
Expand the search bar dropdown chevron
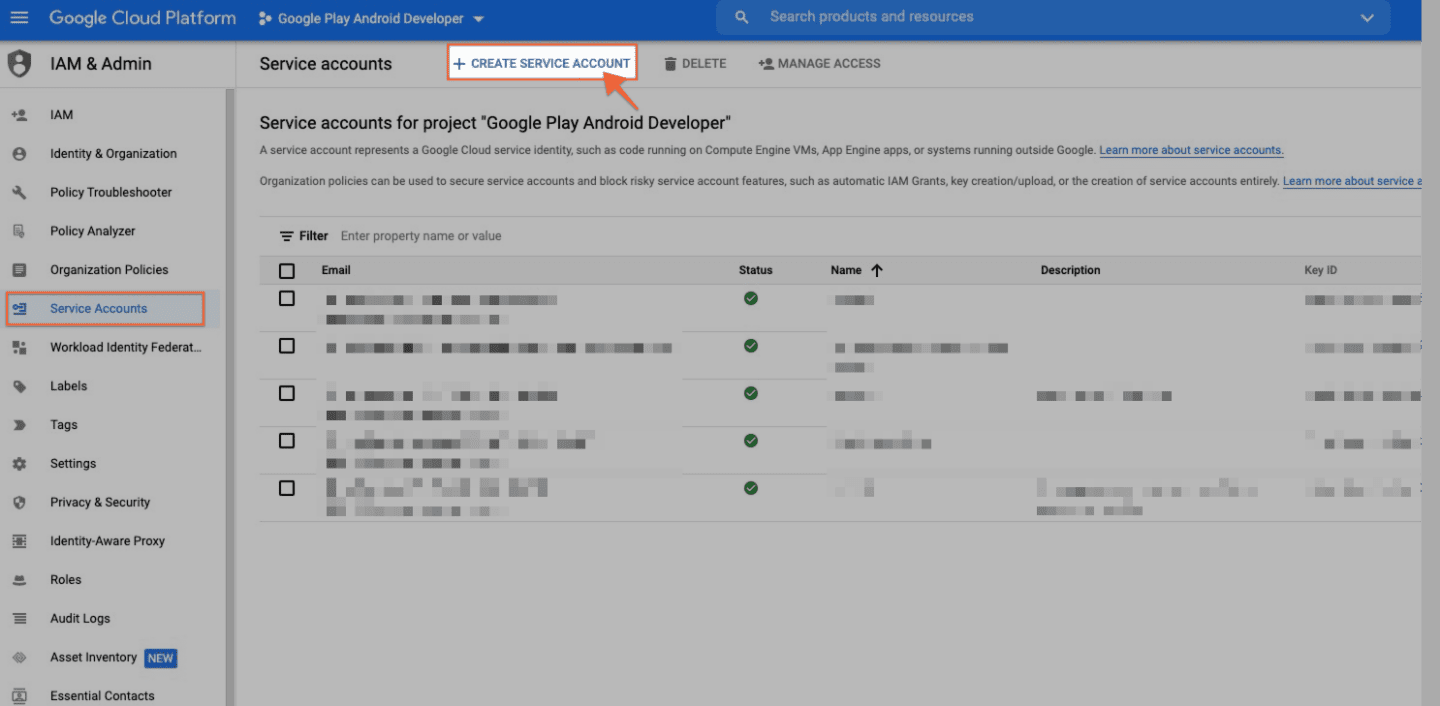[x=1368, y=18]
